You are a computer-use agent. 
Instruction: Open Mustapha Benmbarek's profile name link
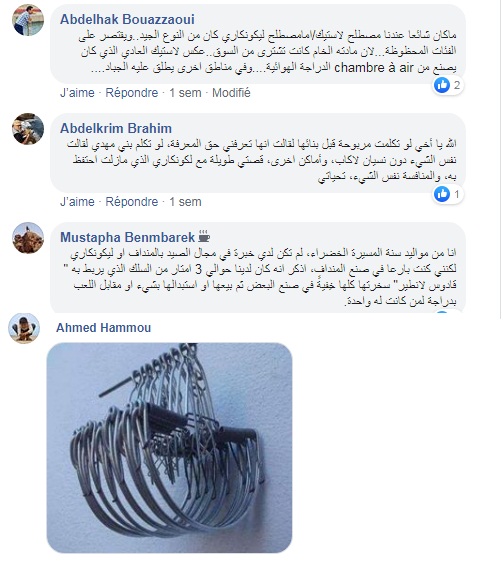(x=128, y=237)
